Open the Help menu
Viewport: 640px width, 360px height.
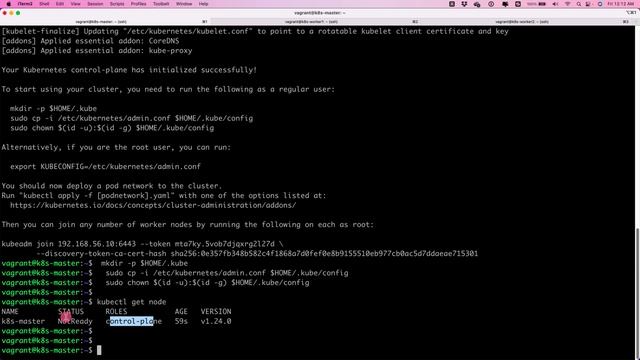(203, 4)
